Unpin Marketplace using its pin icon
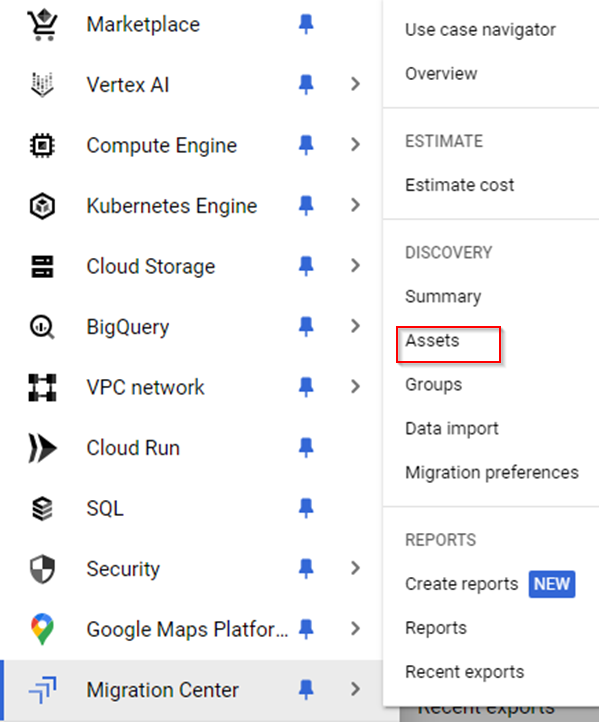 click(306, 24)
